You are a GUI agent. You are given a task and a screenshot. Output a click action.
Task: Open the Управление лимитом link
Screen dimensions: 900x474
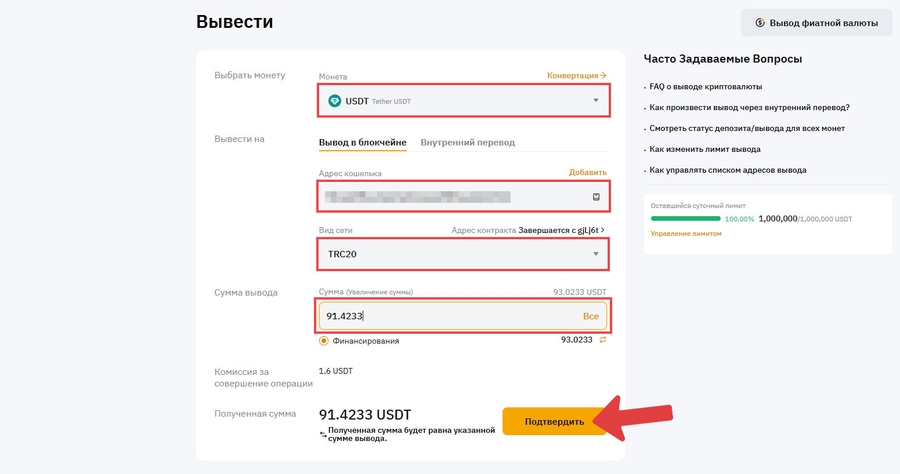685,233
